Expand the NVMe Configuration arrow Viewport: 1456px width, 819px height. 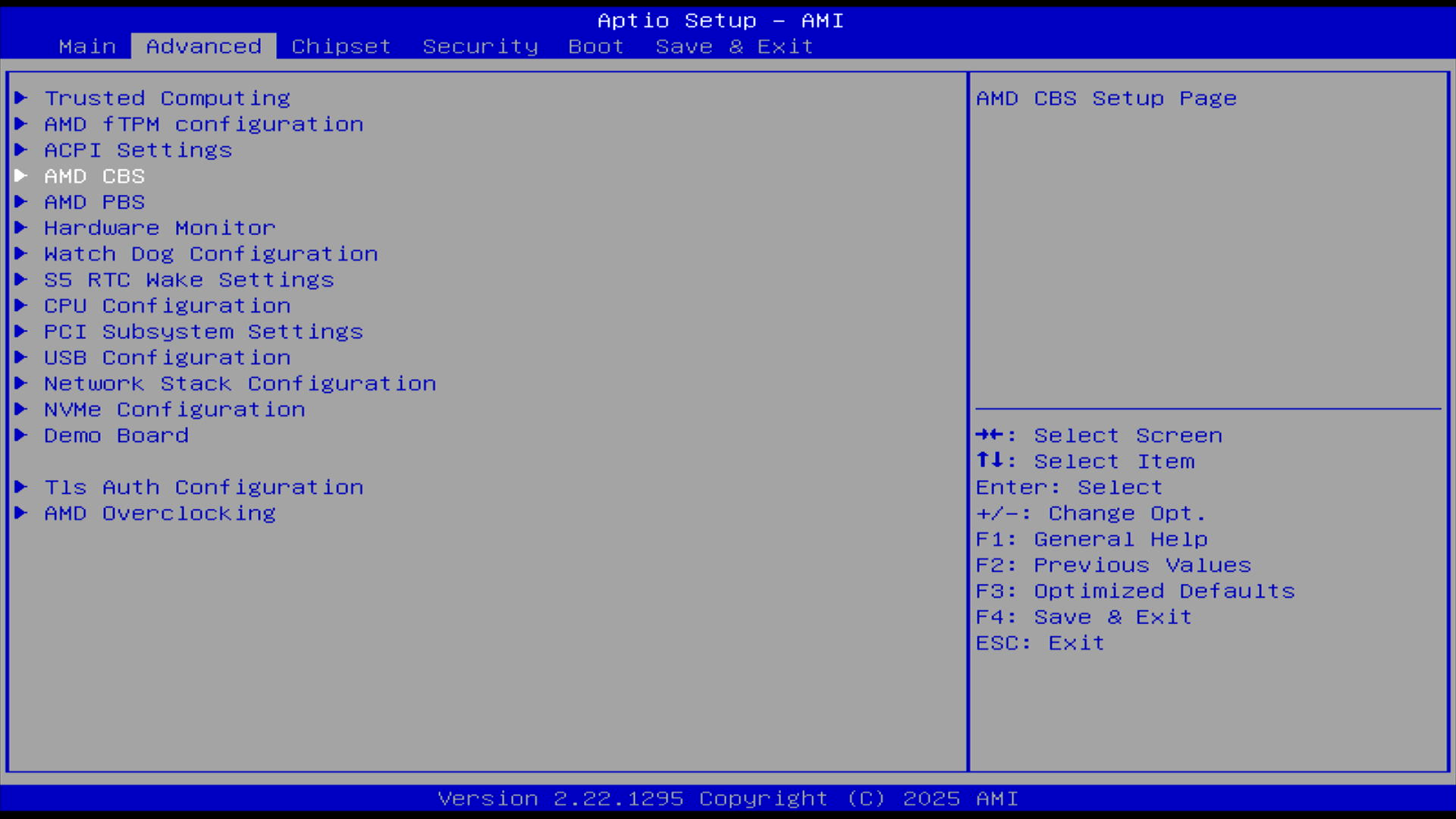[21, 409]
